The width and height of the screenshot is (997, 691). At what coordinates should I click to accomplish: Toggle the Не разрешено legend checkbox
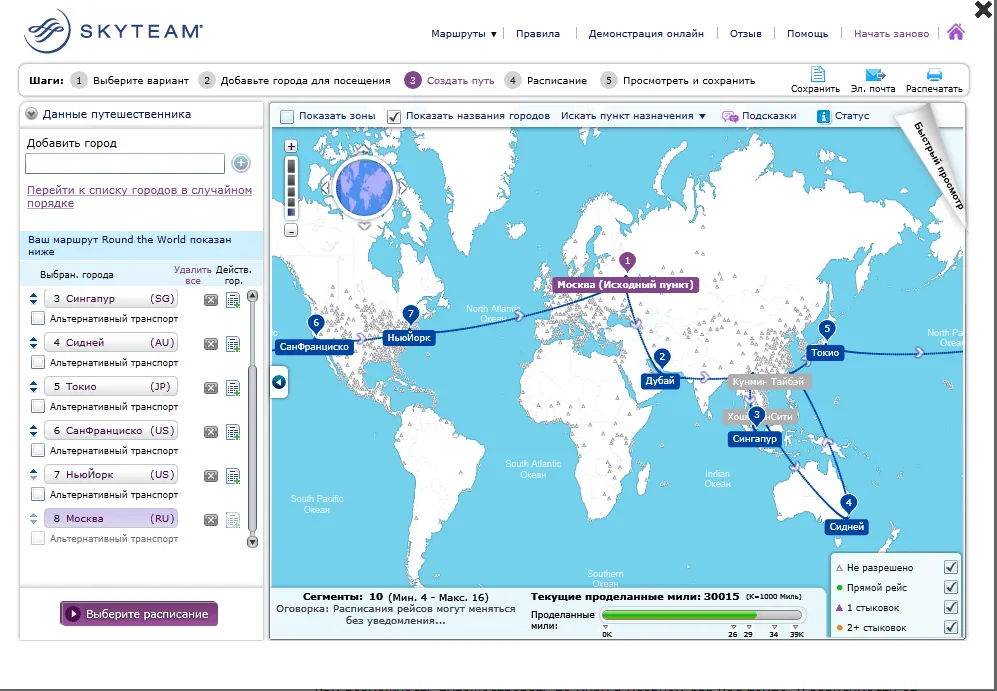click(x=951, y=567)
